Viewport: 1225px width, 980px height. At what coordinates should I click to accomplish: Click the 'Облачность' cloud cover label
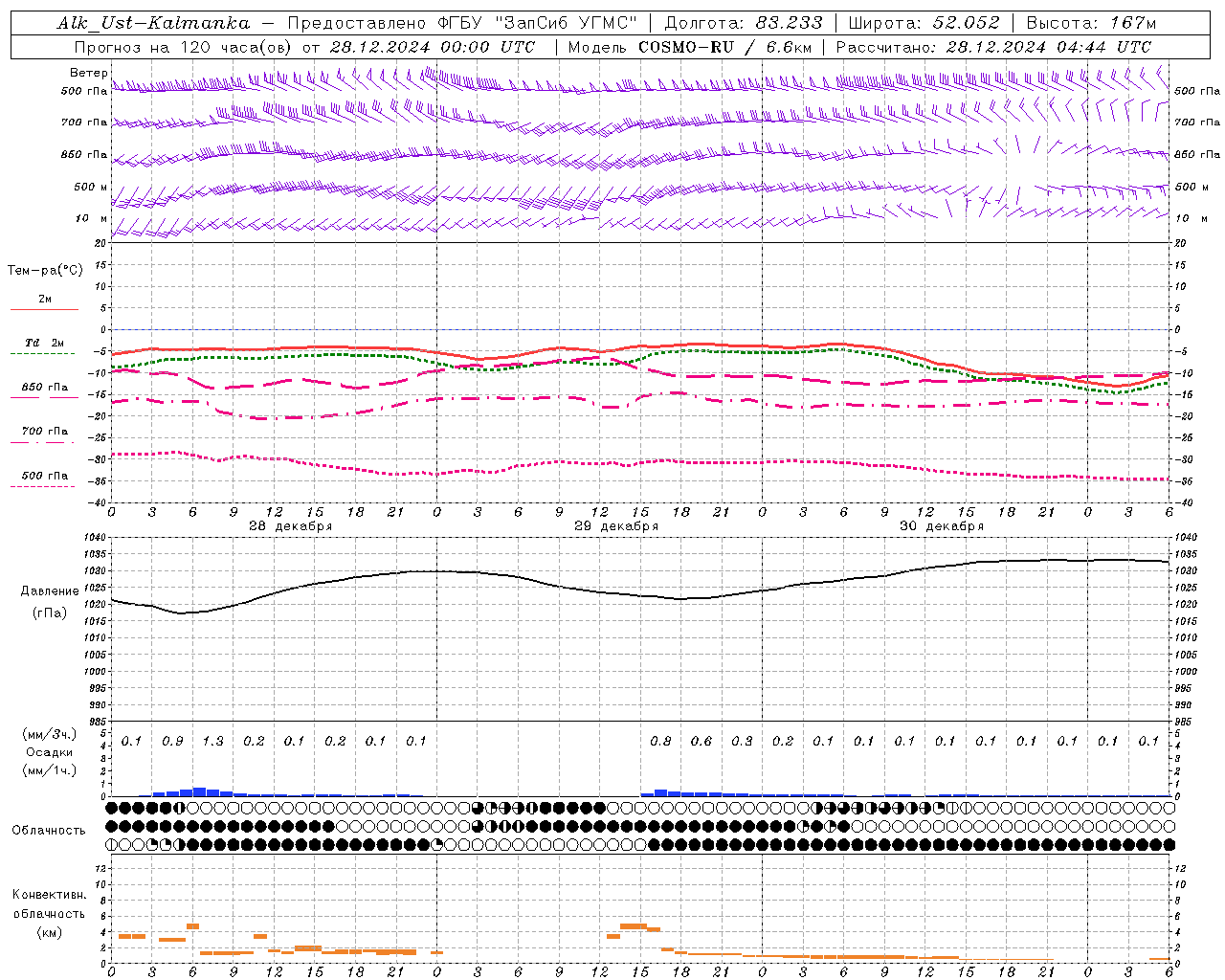[49, 831]
